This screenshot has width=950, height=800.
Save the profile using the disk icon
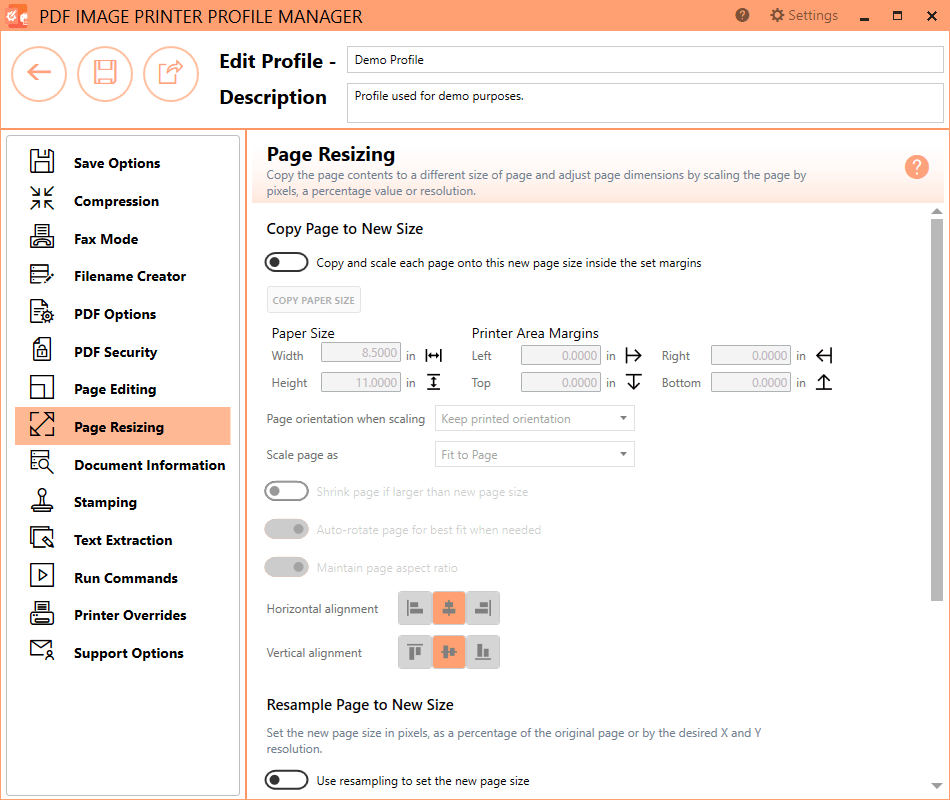coord(105,74)
